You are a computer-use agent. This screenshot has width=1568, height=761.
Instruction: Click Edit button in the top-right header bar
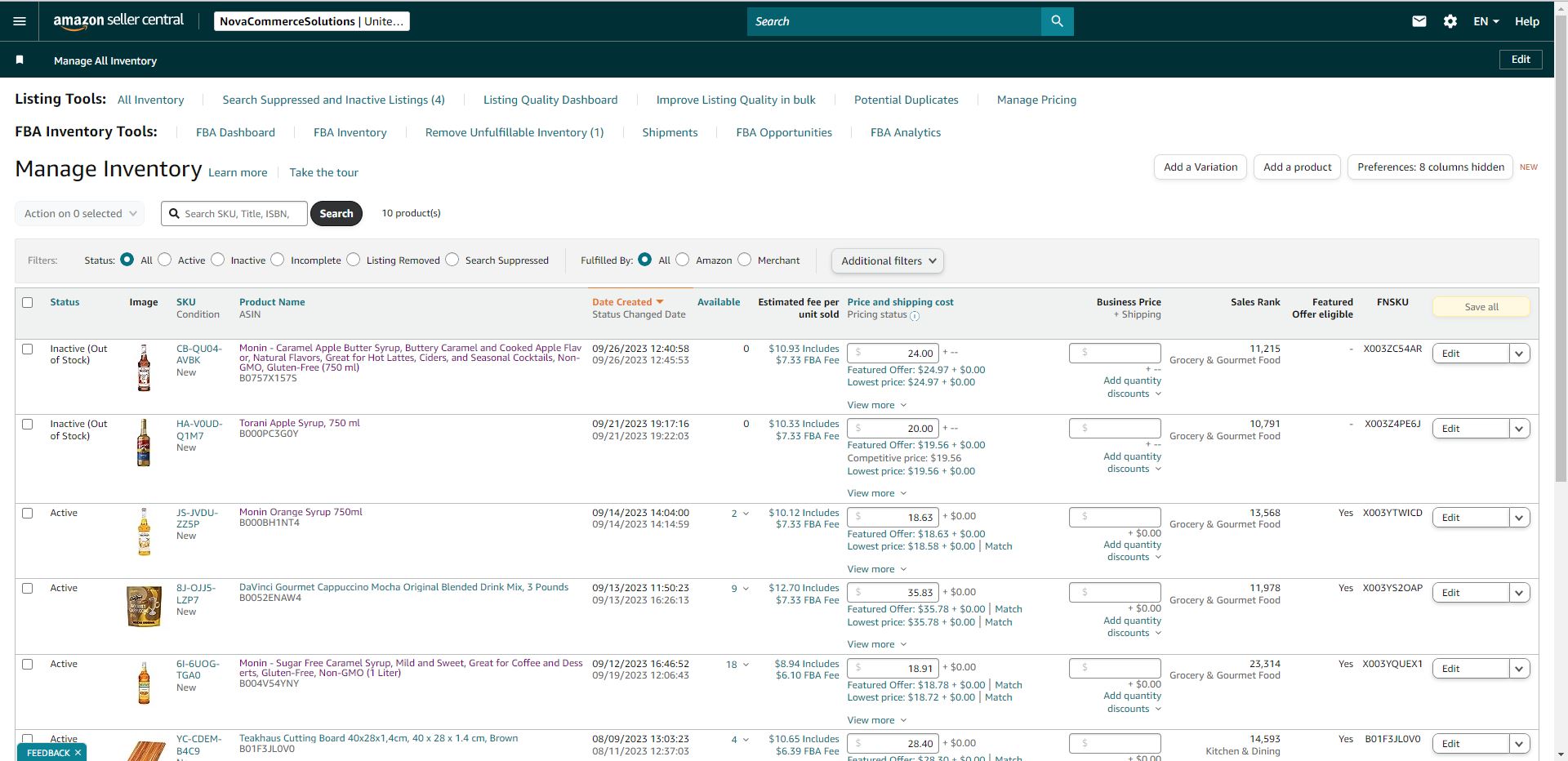1521,60
